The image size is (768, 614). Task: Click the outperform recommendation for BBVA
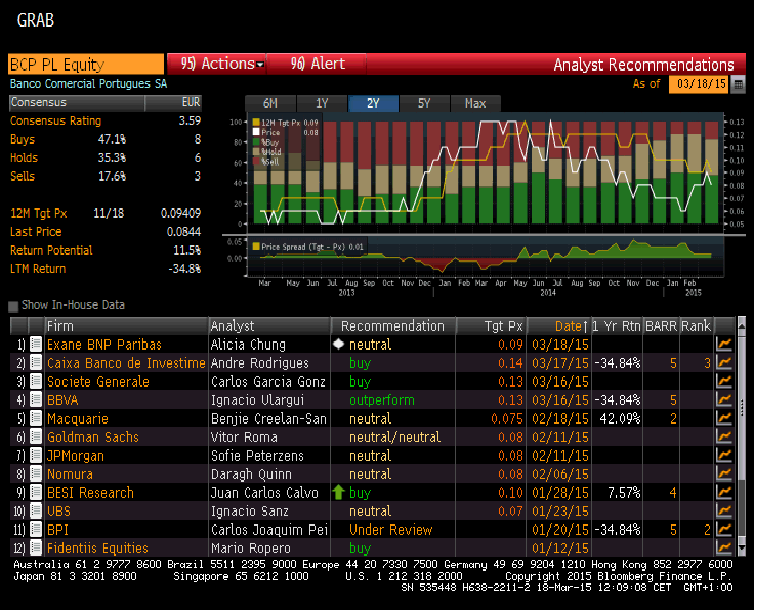(x=382, y=401)
